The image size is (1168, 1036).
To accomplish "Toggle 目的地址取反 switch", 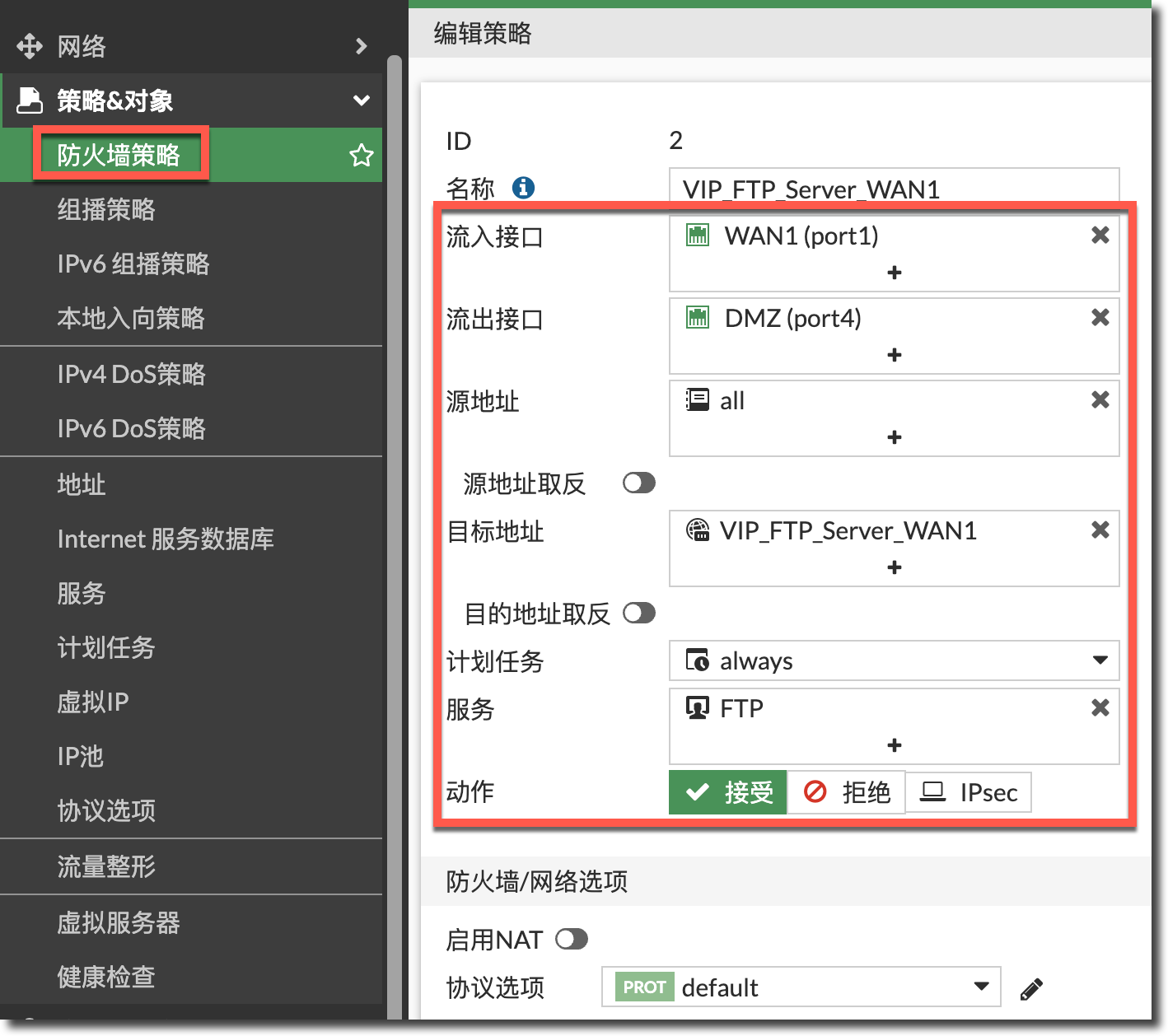I will point(638,614).
